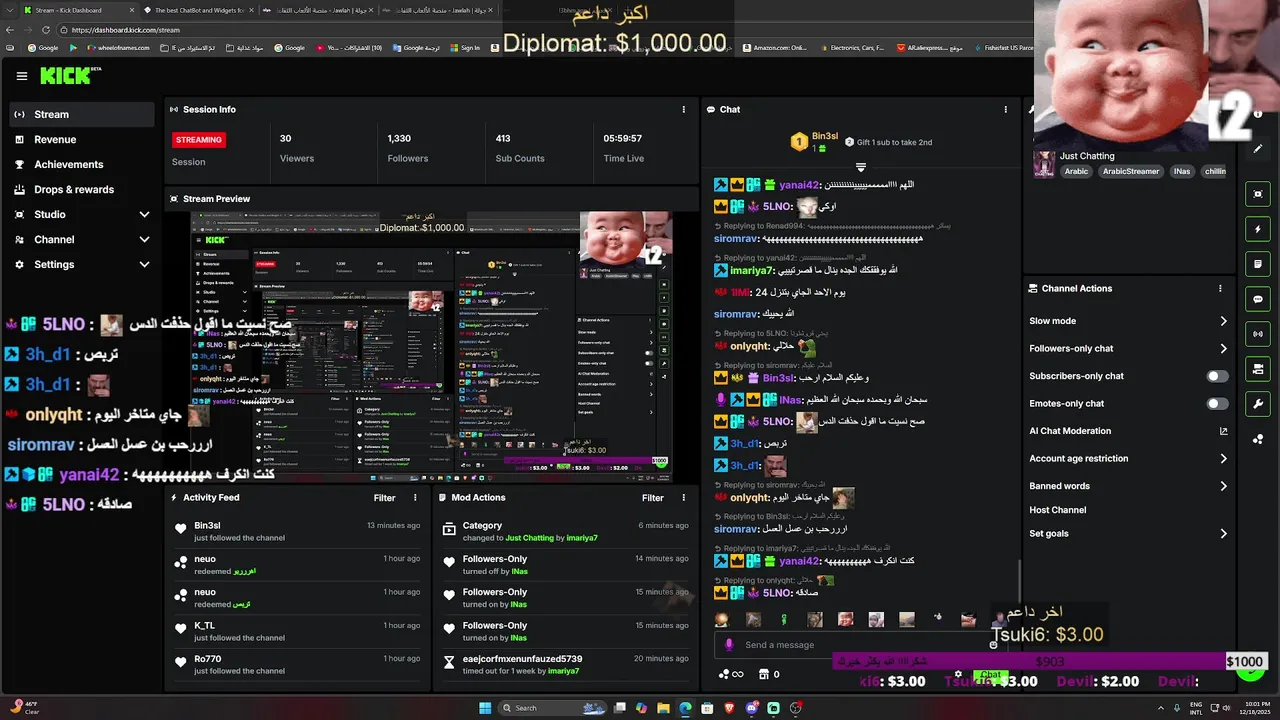
Task: Open AI Chat Moderation external link icon
Action: point(1223,431)
